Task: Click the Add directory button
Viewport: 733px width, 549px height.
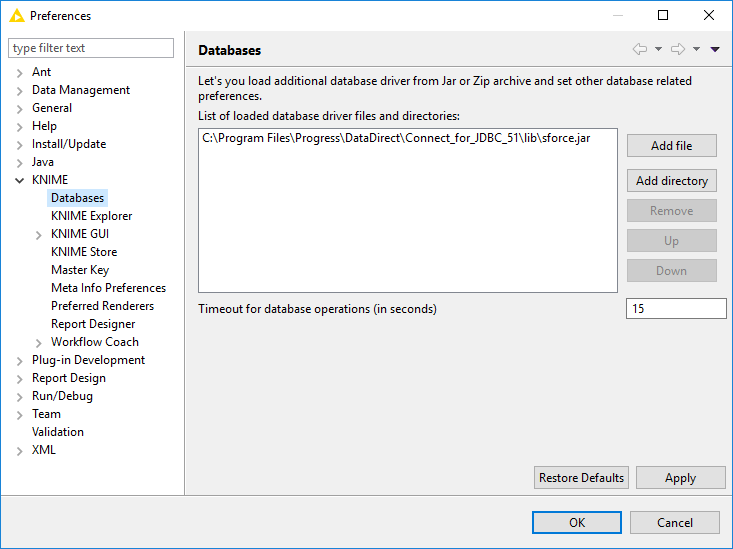Action: point(671,181)
